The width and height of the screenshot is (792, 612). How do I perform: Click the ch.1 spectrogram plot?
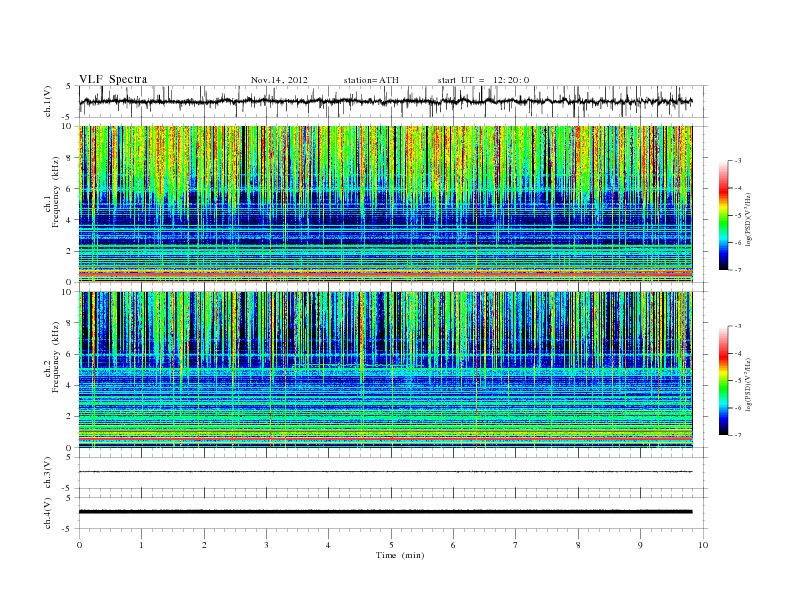pyautogui.click(x=386, y=204)
